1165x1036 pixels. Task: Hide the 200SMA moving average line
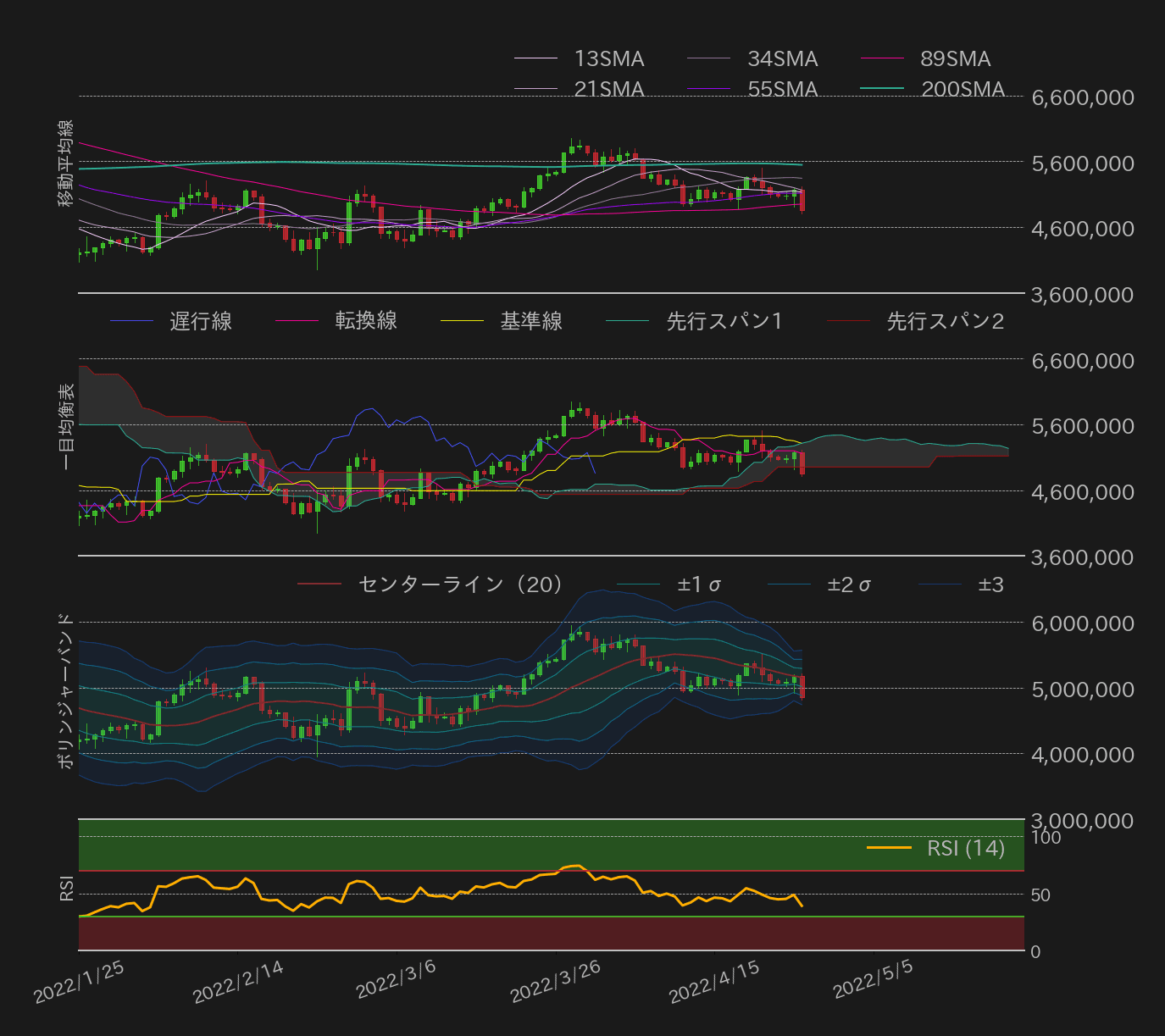(962, 89)
